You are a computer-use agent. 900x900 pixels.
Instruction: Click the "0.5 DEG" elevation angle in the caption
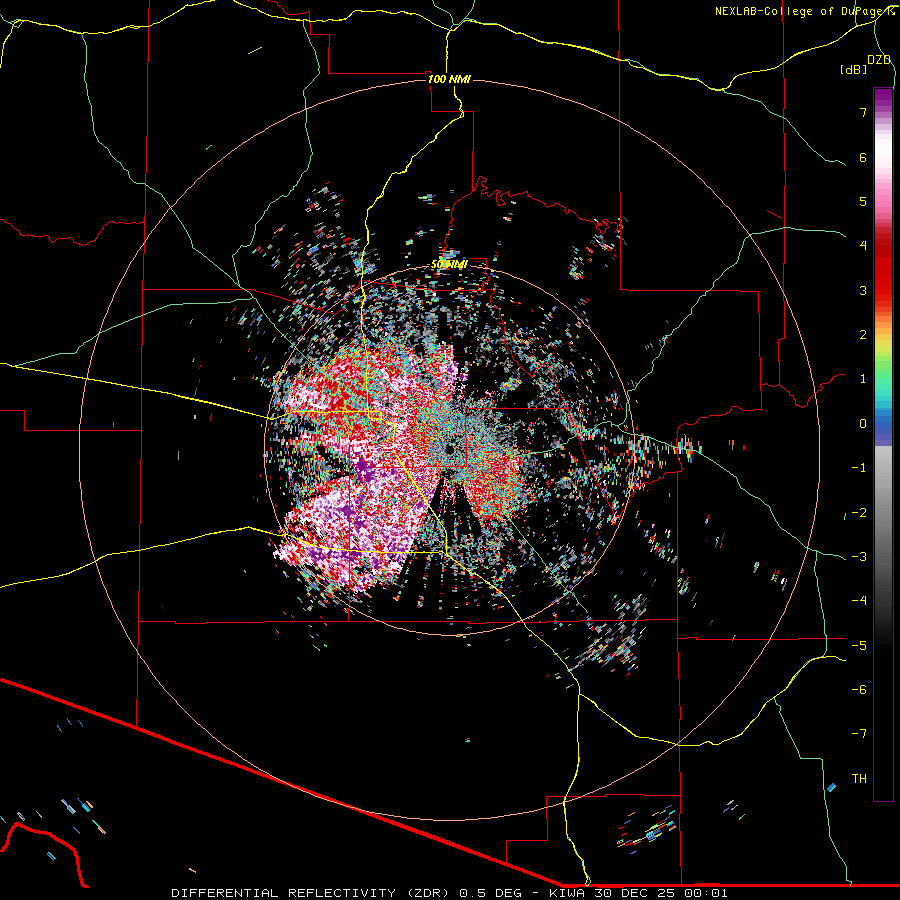[490, 893]
